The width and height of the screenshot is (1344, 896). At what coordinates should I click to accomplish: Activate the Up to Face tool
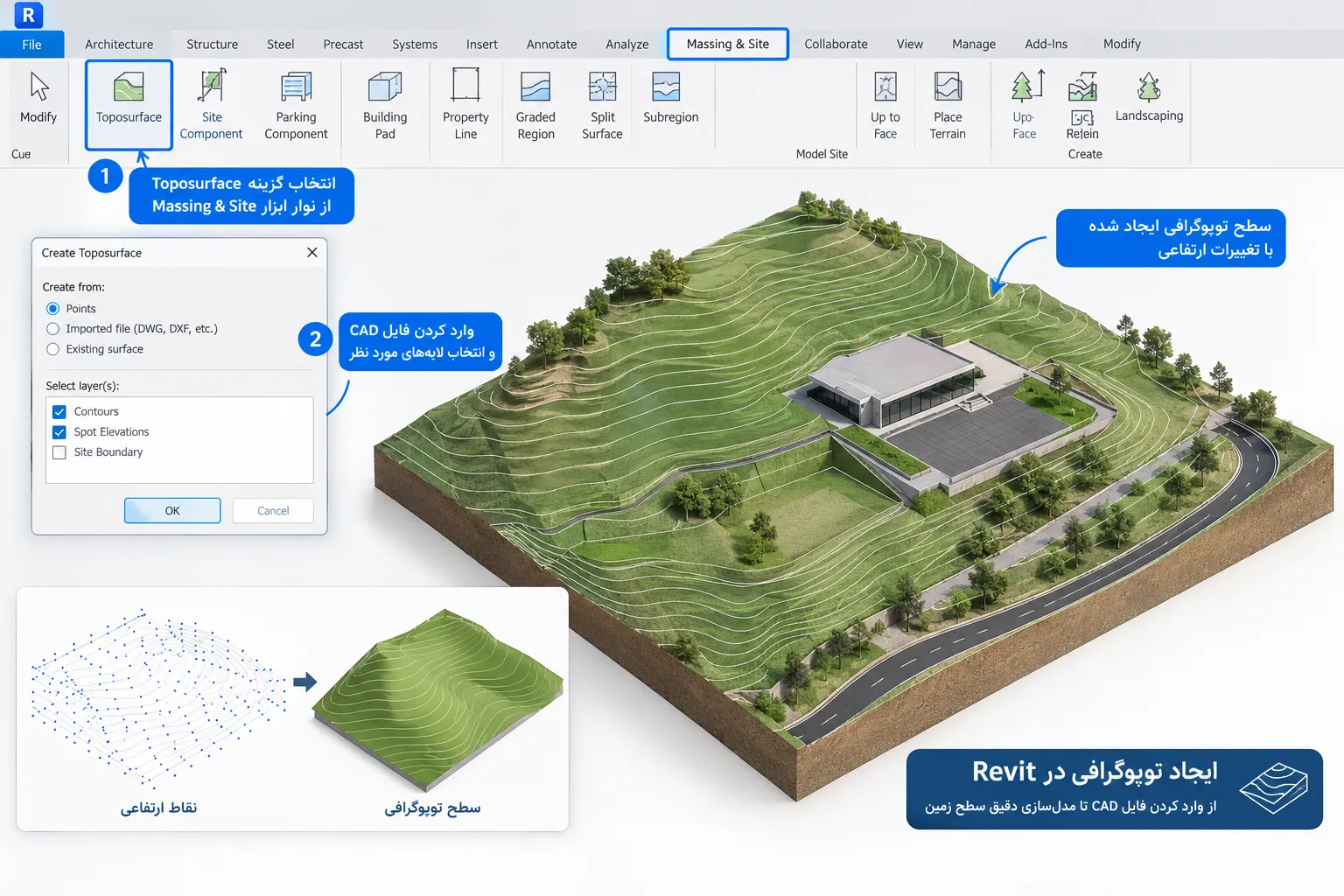coord(885,105)
